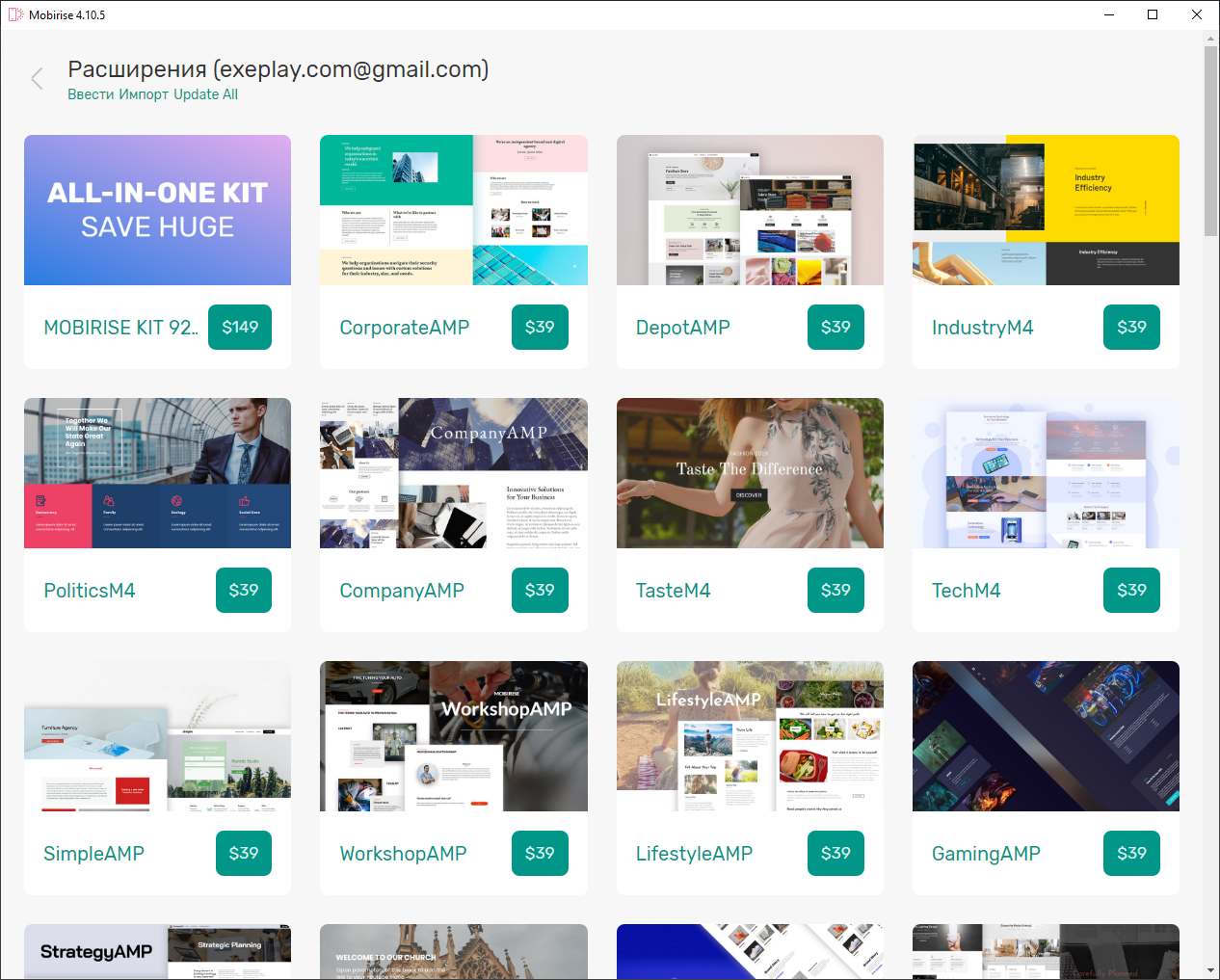Open the DepotAMP preview thumbnail

750,210
